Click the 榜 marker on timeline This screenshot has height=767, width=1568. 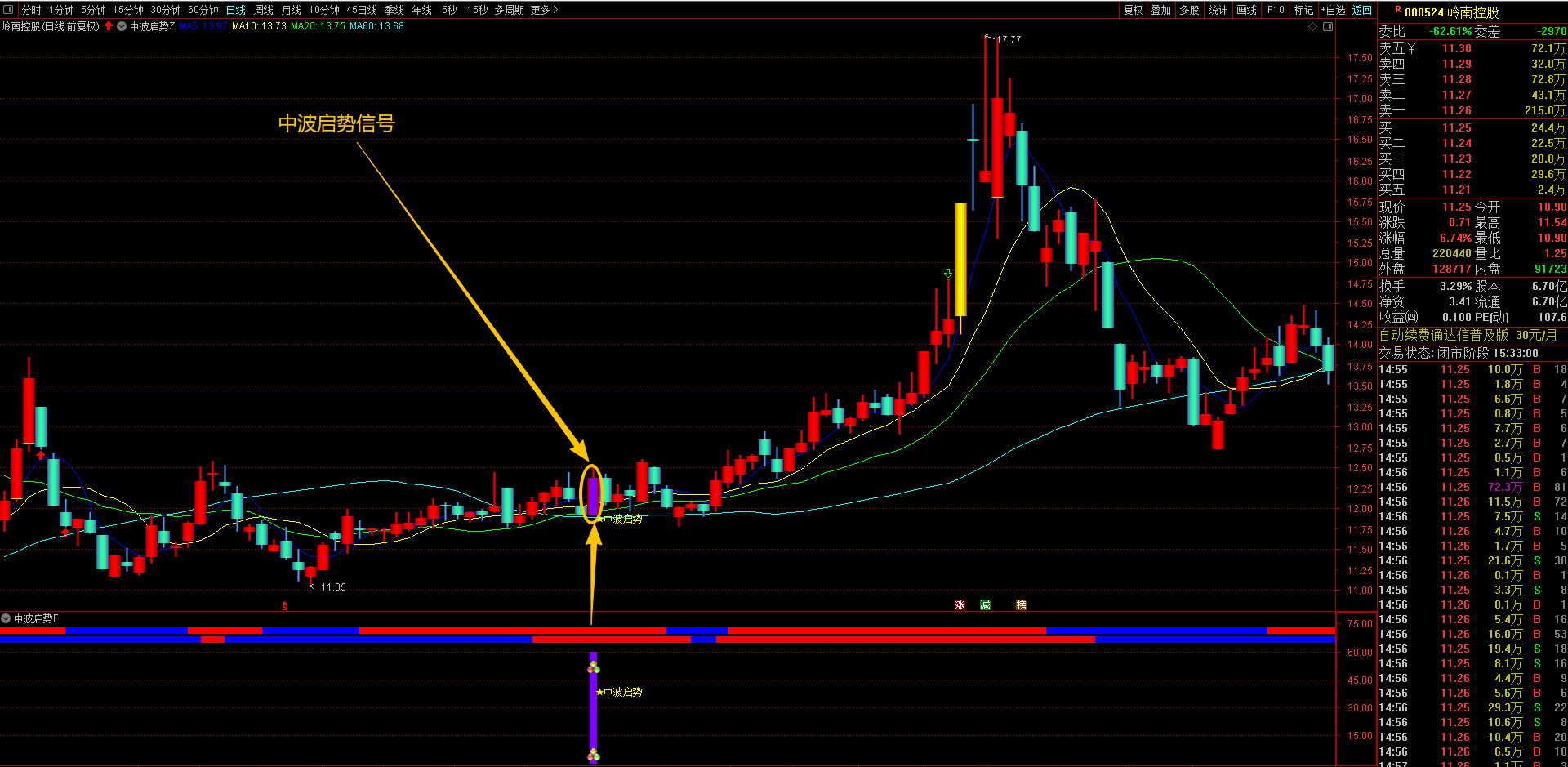[x=1021, y=604]
